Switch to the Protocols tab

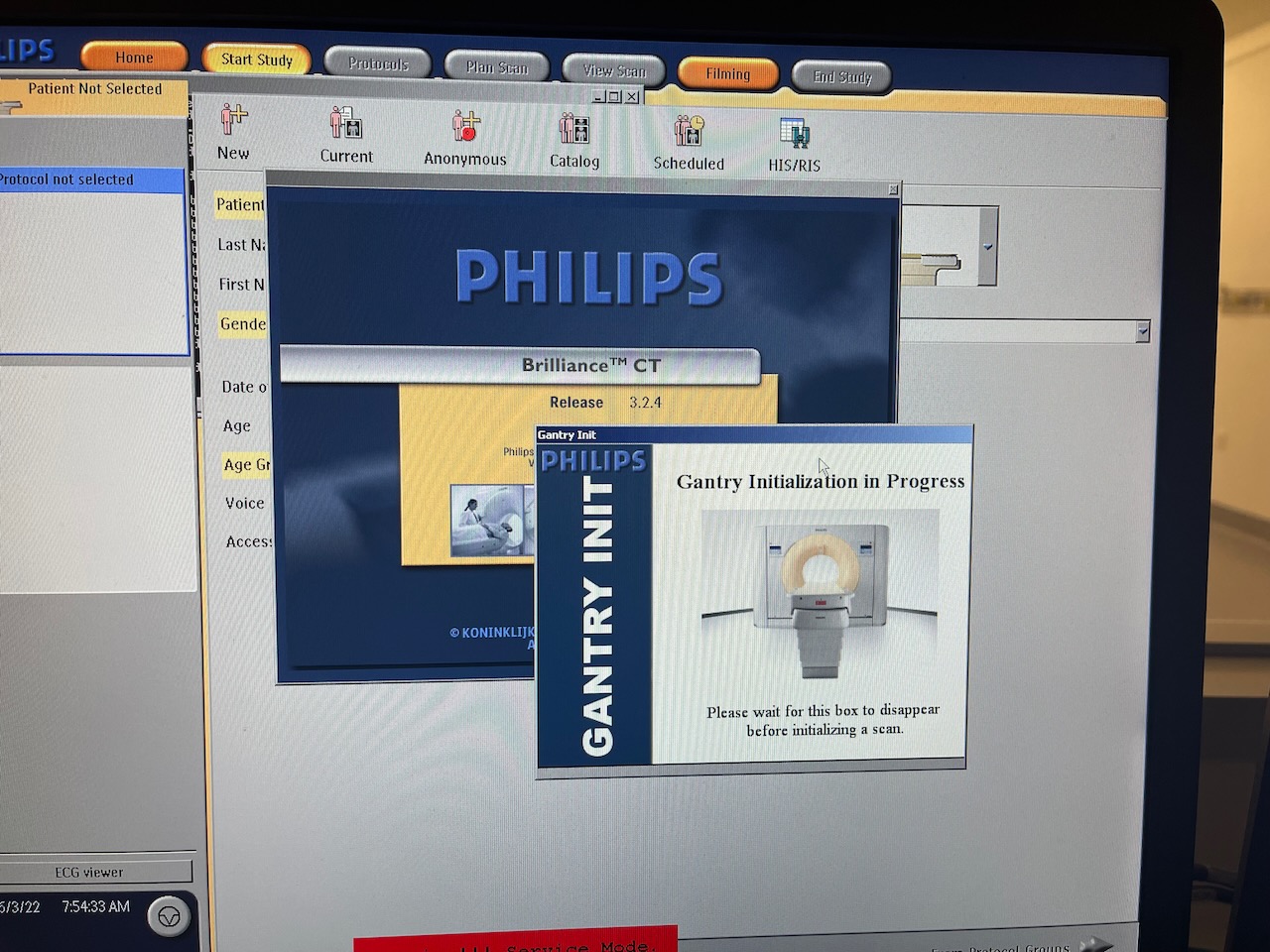[378, 63]
